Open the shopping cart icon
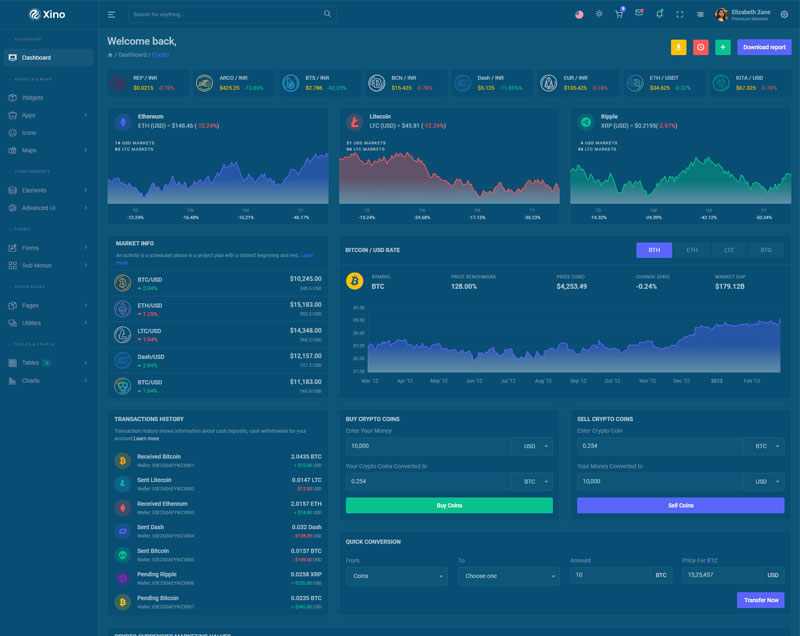 point(619,14)
